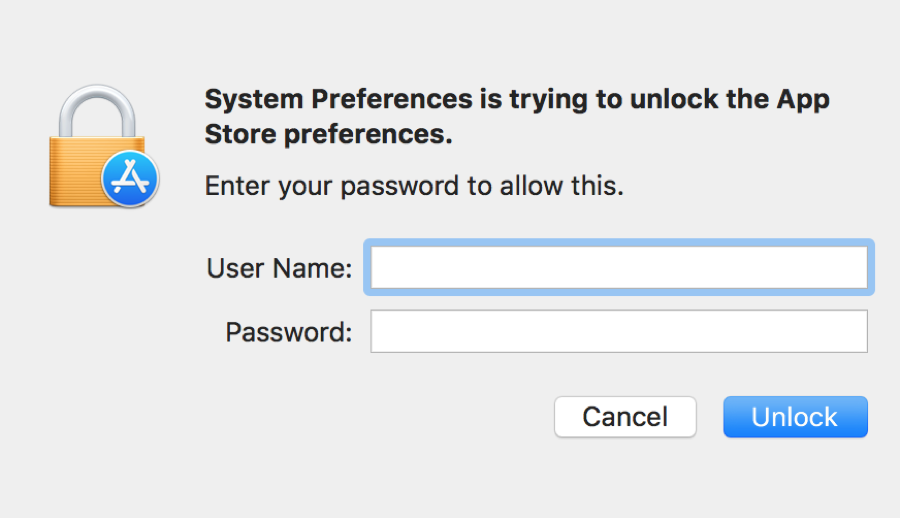Click the "User Name:" label
Image resolution: width=900 pixels, height=518 pixels.
click(x=279, y=268)
